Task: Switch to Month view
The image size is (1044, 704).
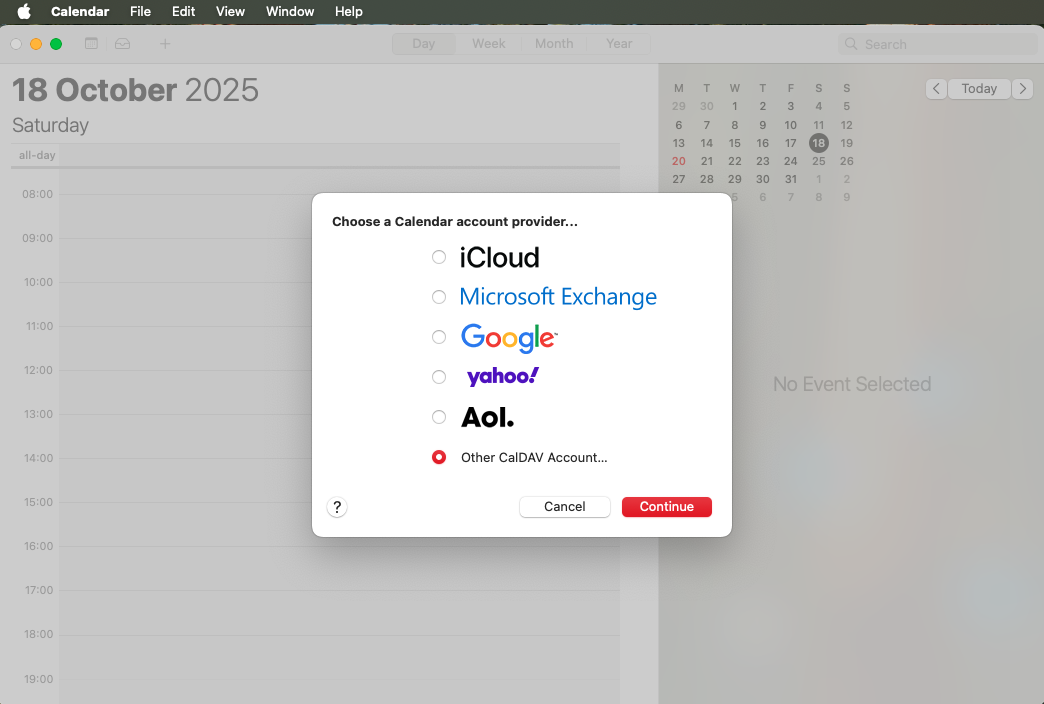Action: click(553, 44)
